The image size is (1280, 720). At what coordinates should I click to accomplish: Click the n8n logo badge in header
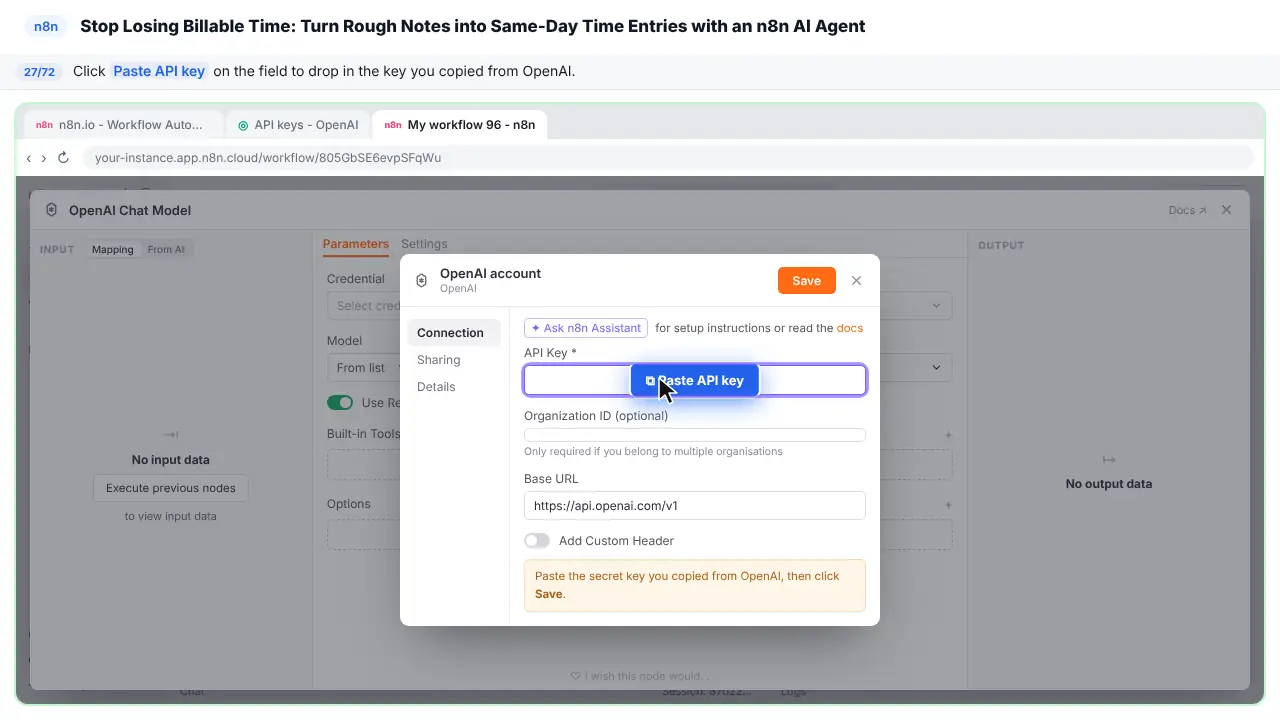(x=46, y=27)
